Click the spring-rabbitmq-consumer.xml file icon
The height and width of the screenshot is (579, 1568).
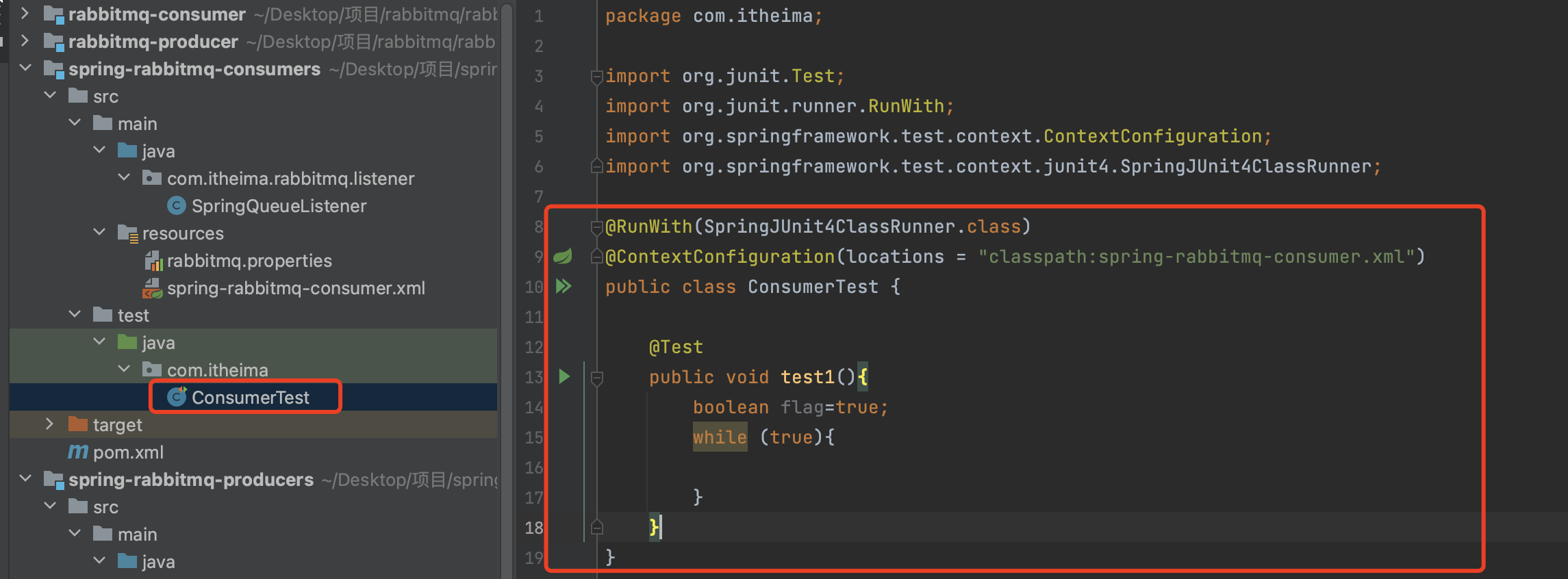152,288
